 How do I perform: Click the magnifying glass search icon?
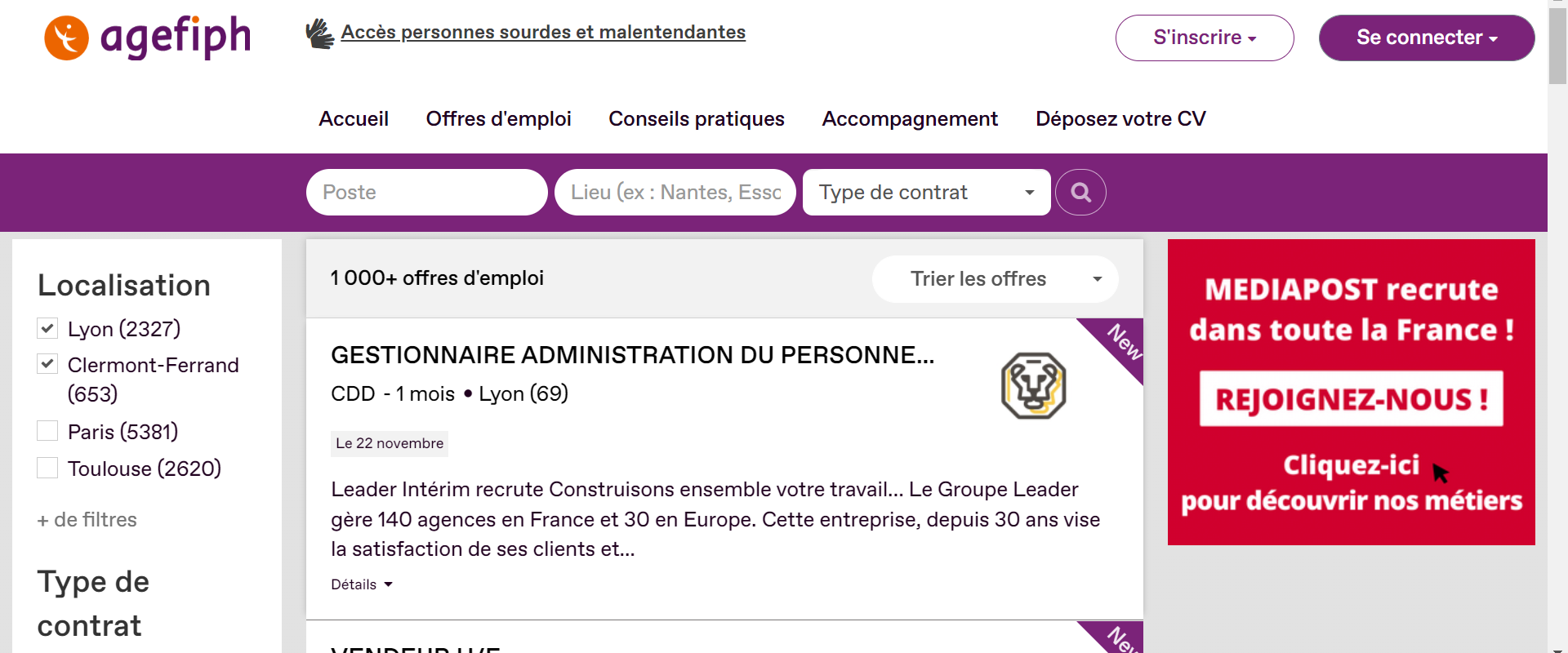coord(1080,192)
